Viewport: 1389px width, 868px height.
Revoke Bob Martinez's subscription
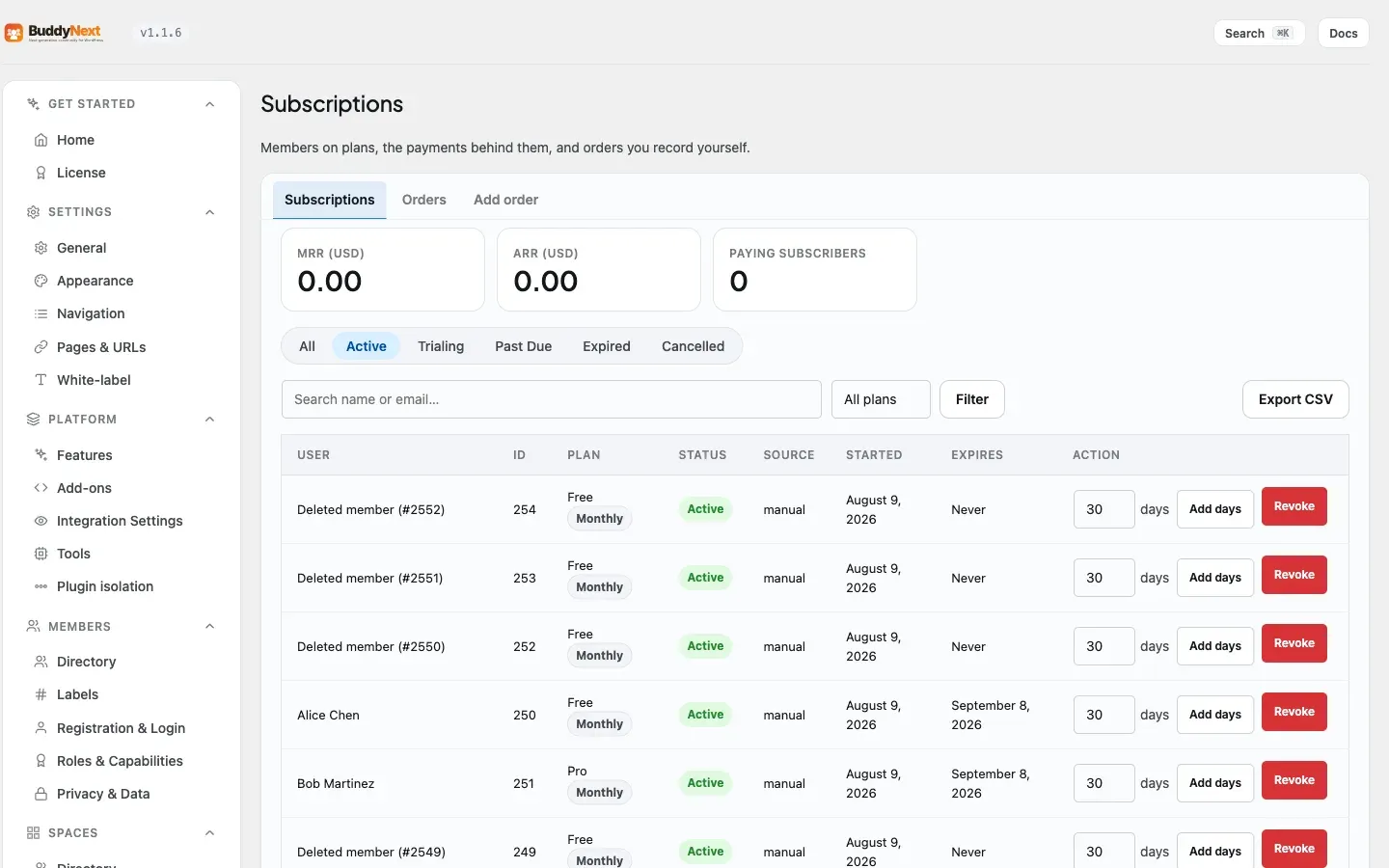(1294, 780)
